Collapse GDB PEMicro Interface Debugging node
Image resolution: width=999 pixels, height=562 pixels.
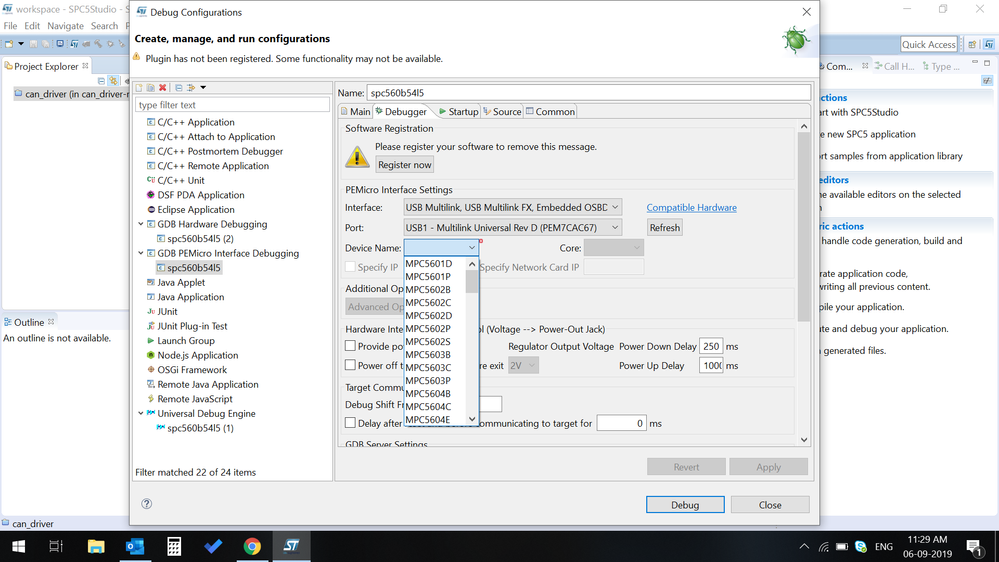(141, 253)
